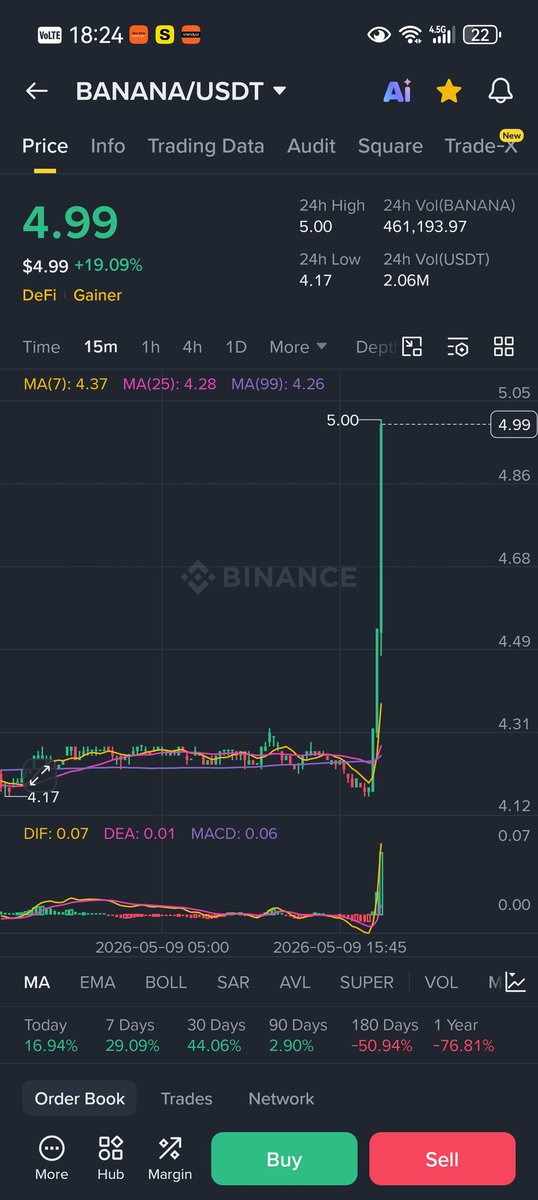This screenshot has height=1200, width=538.
Task: Open the Trading Data tab
Action: tap(206, 146)
